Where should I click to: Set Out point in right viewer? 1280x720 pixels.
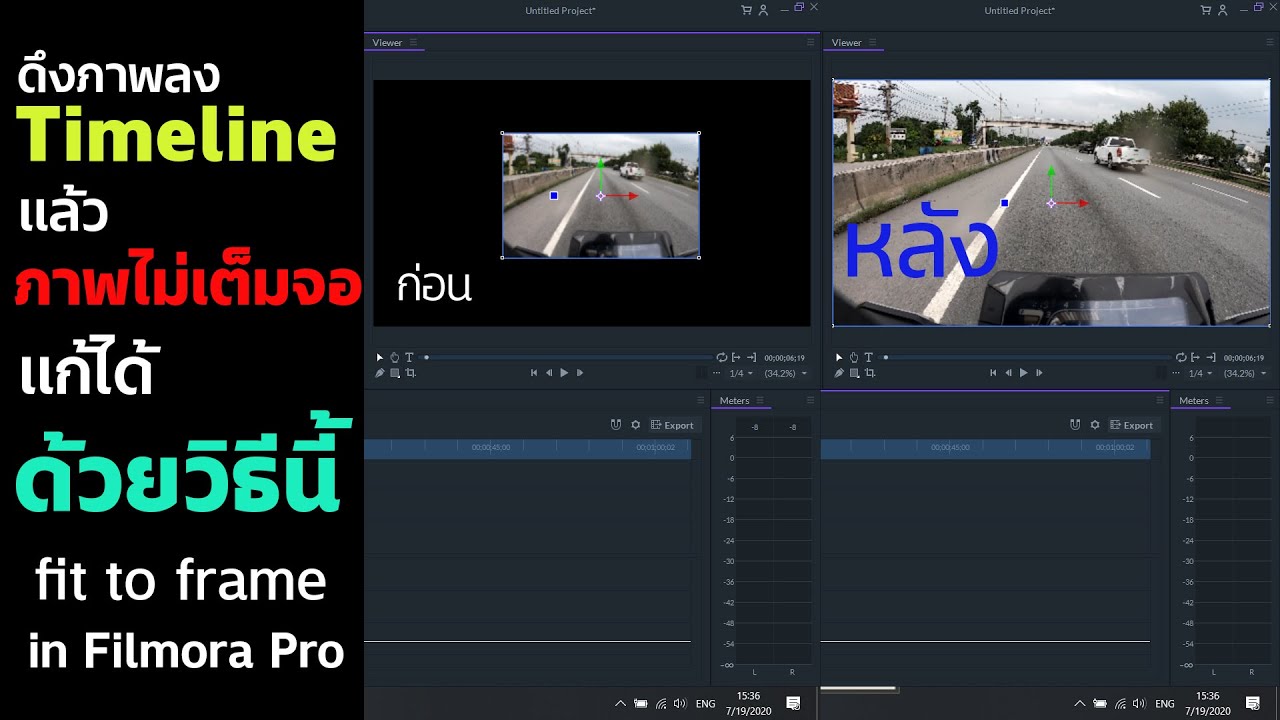(1210, 357)
